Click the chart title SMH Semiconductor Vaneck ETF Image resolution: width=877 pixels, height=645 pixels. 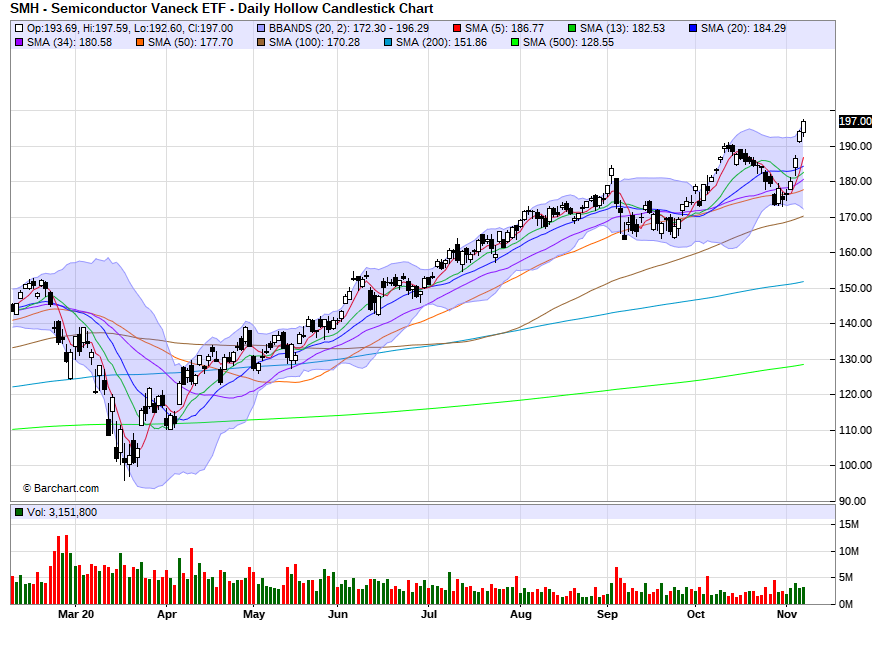[221, 8]
